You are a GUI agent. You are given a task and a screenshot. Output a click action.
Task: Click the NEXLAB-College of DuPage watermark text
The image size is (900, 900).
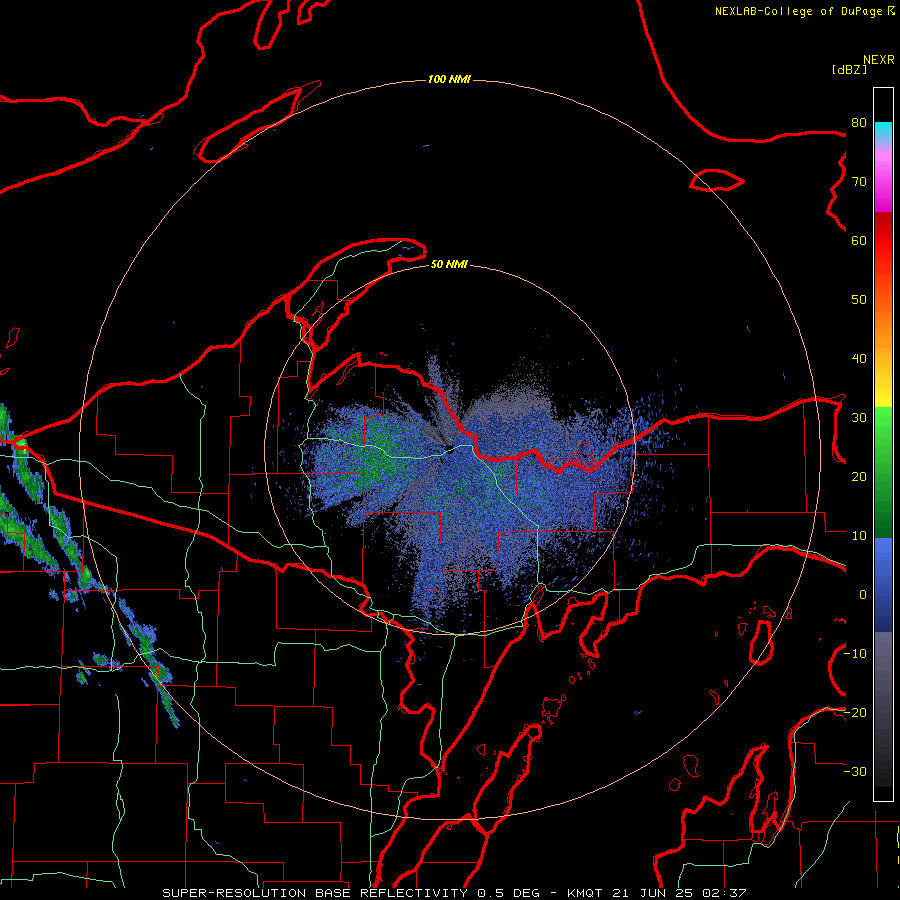click(x=804, y=11)
